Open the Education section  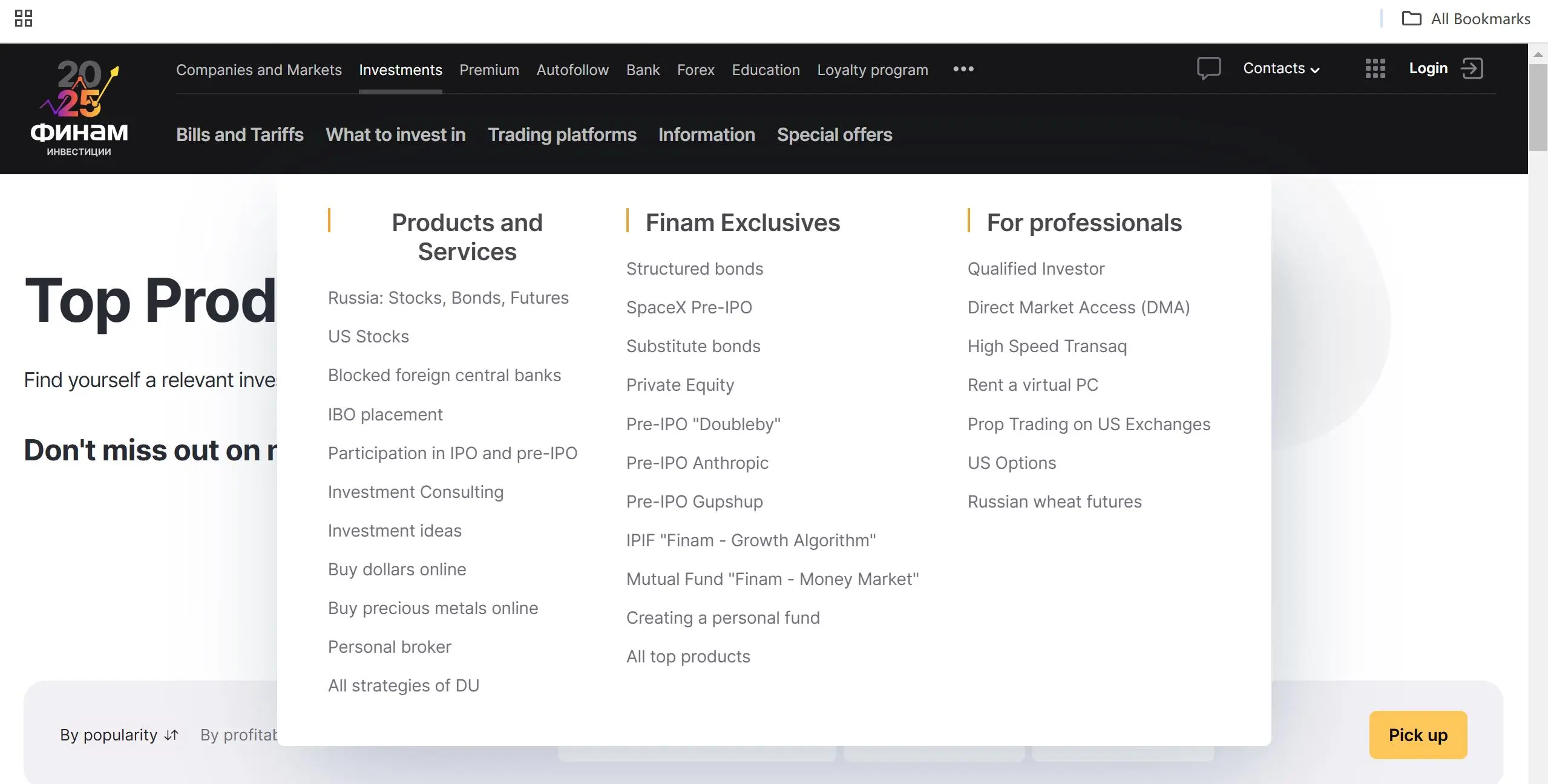tap(766, 70)
